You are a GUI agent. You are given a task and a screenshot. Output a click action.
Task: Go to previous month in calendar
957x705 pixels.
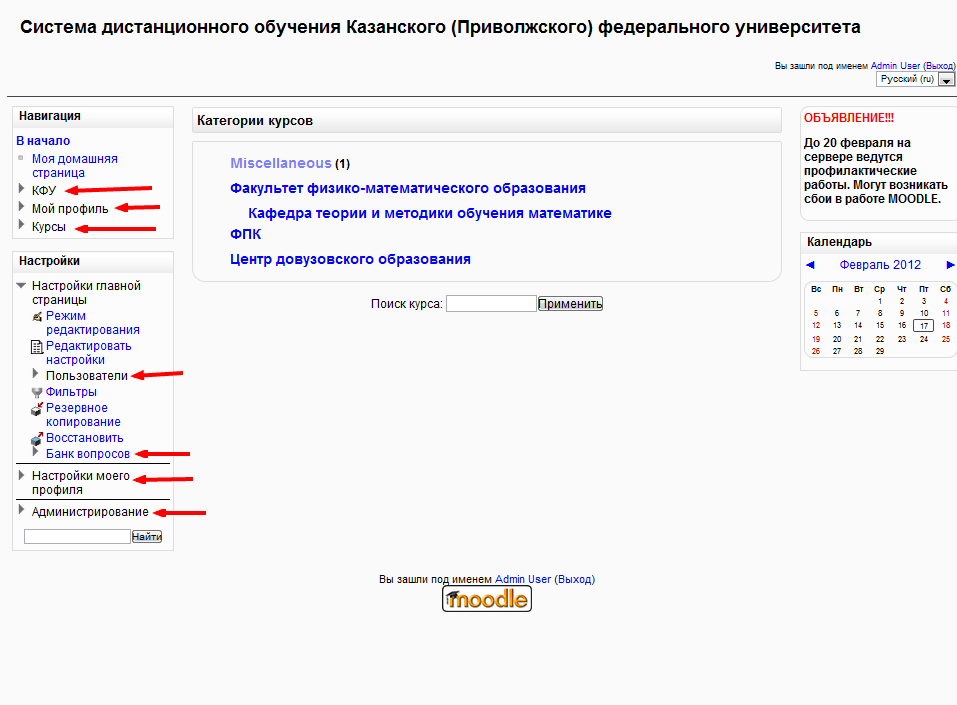[x=811, y=265]
